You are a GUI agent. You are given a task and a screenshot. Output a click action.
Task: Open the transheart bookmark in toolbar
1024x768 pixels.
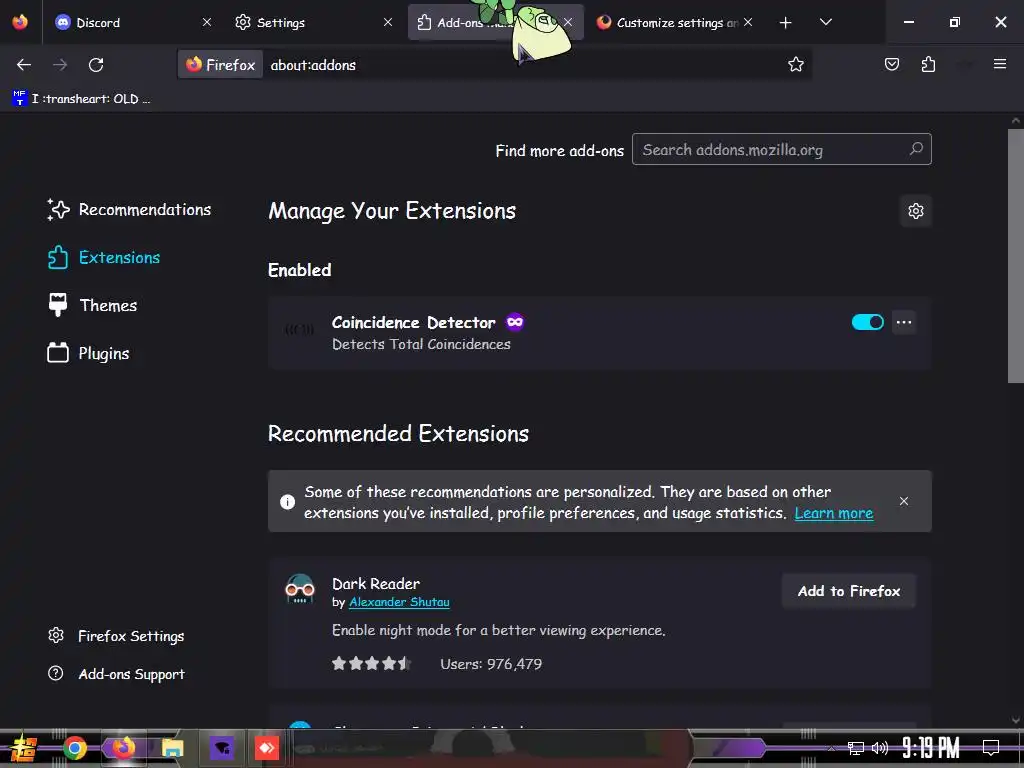pyautogui.click(x=82, y=99)
